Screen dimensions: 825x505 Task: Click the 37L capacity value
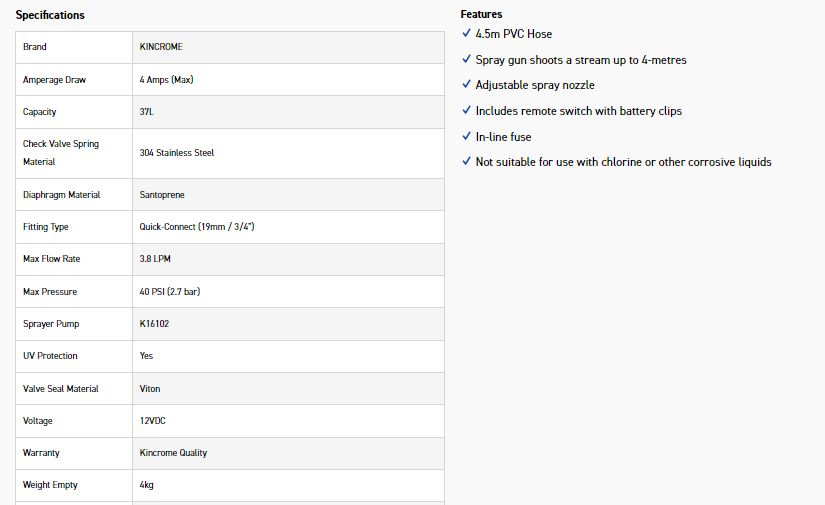pyautogui.click(x=147, y=112)
